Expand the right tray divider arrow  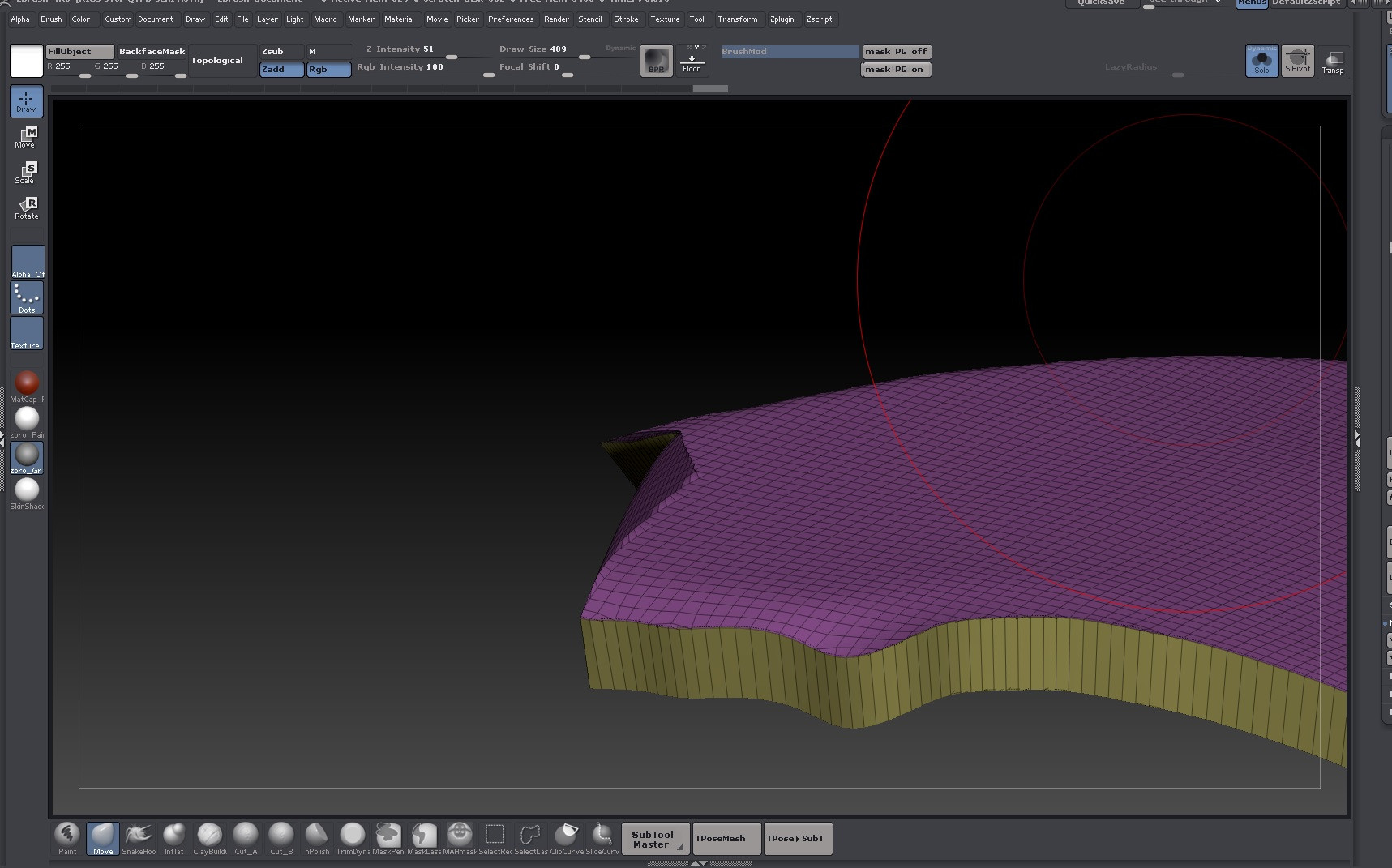click(1357, 438)
